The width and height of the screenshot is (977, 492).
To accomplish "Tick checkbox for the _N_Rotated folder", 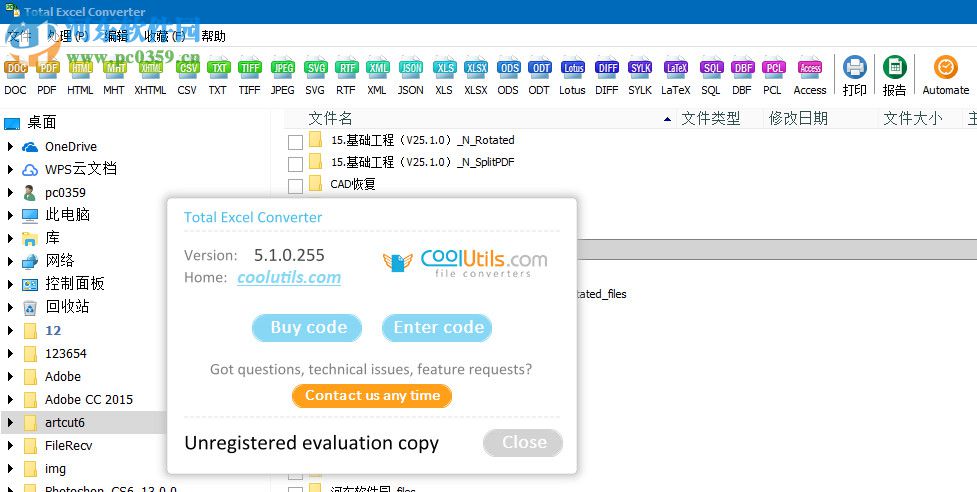I will point(295,142).
